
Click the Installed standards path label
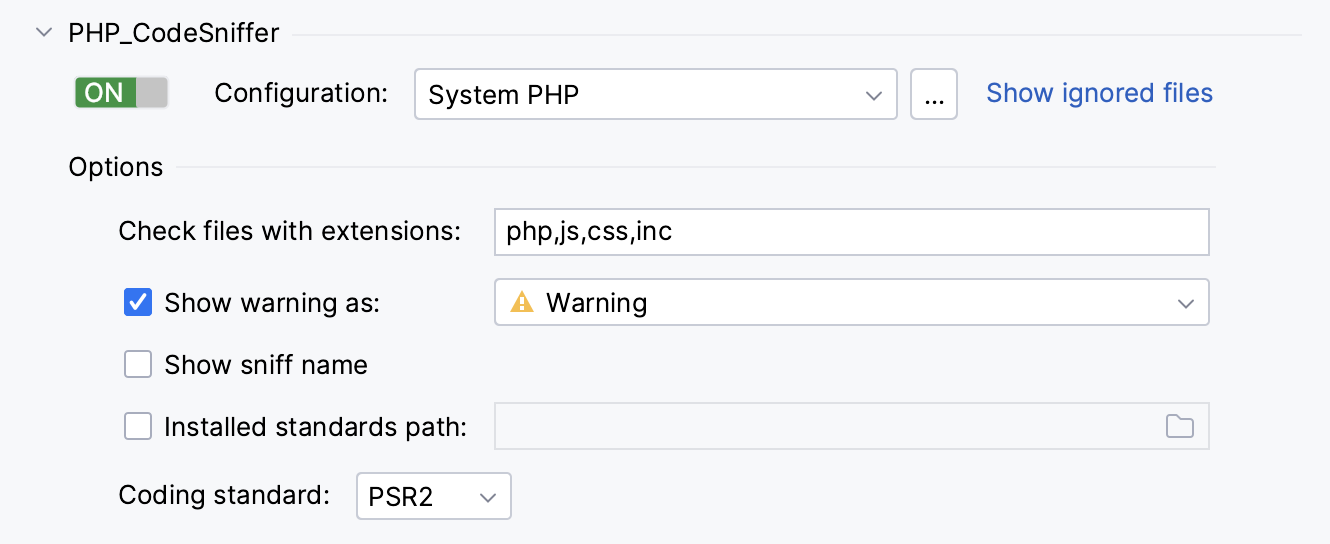click(316, 427)
